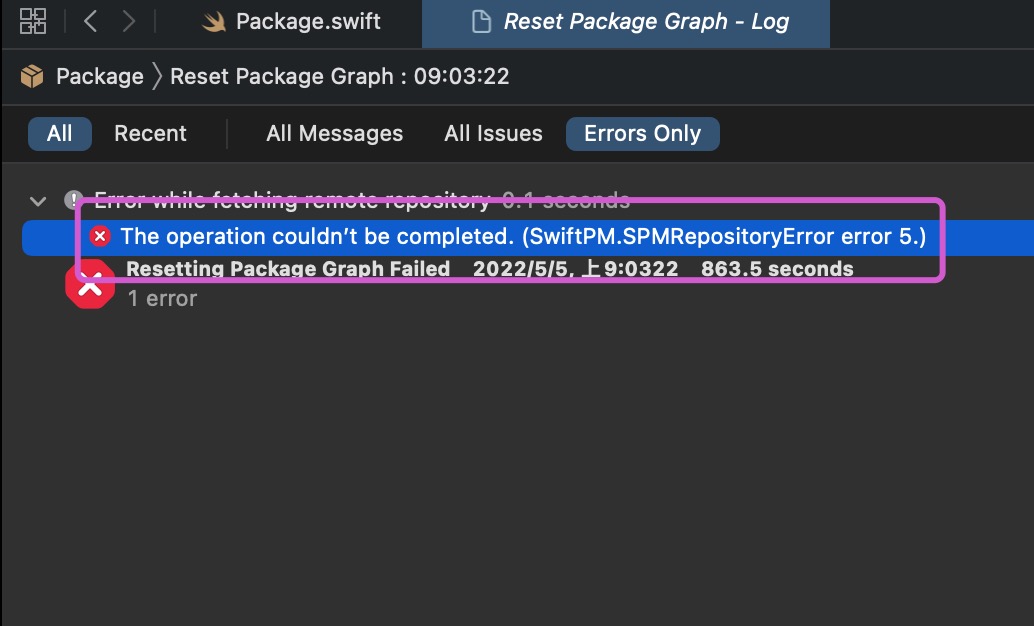The height and width of the screenshot is (626, 1034).
Task: Show All Issues in the log
Action: tap(493, 134)
